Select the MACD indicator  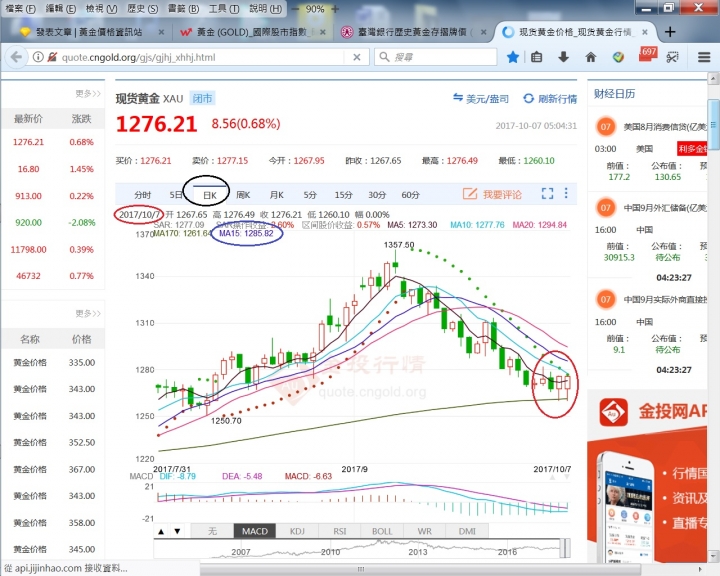[255, 531]
